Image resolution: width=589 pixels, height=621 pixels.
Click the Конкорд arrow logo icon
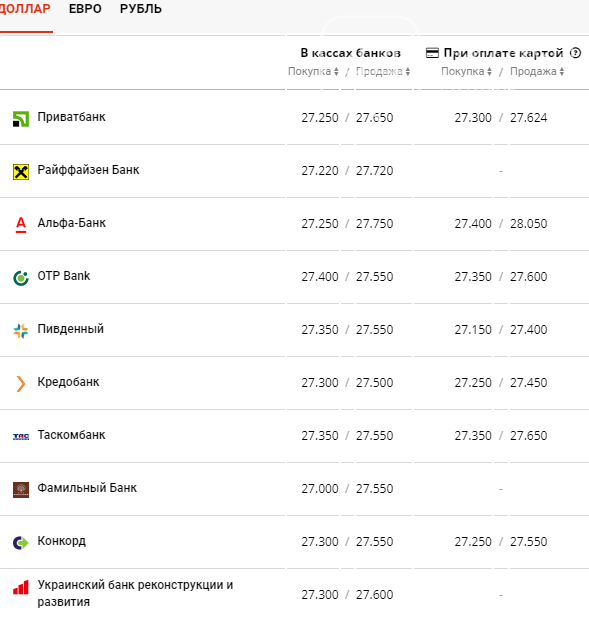click(x=21, y=543)
